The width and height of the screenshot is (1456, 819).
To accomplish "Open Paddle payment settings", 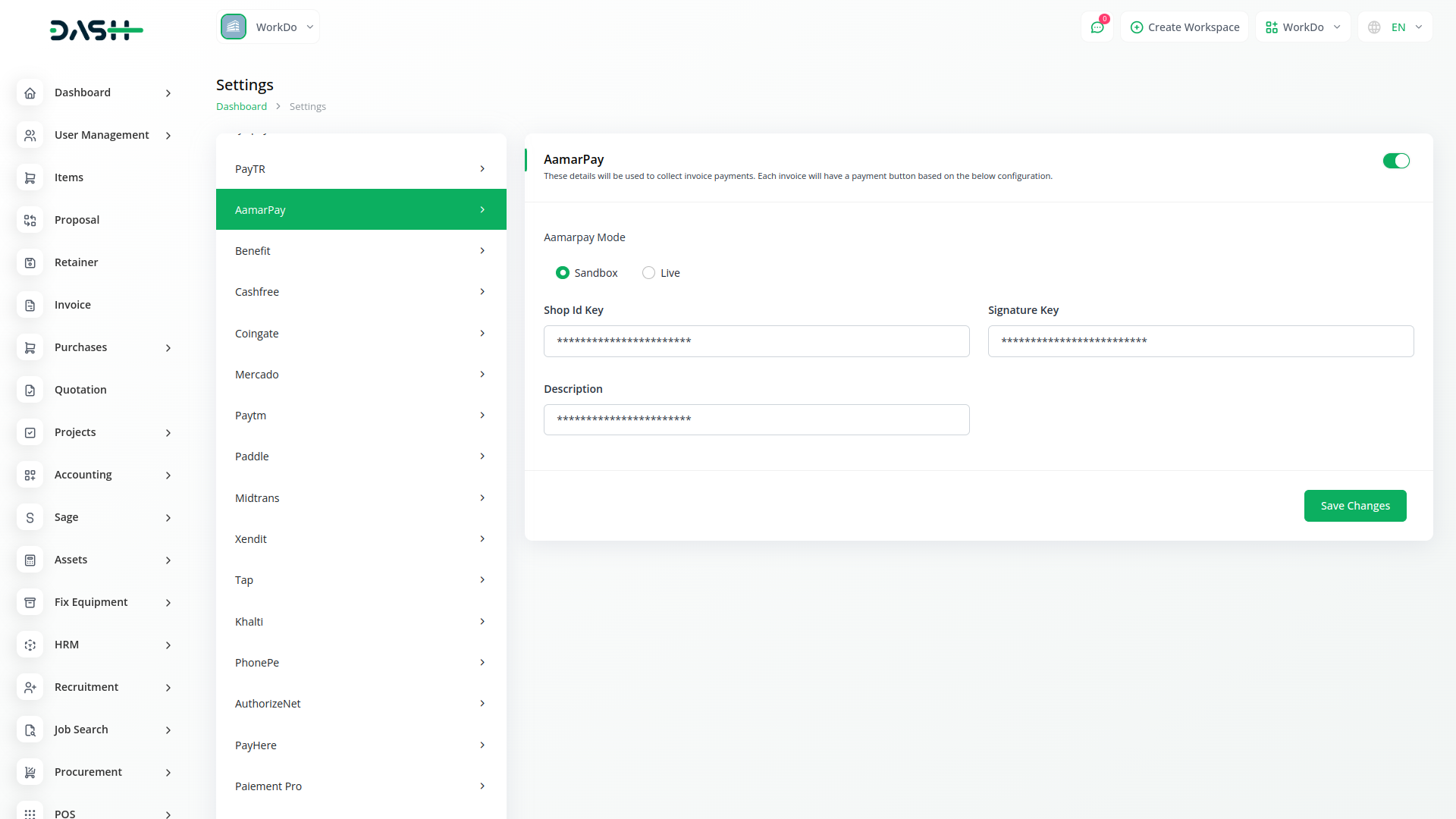I will (x=361, y=457).
